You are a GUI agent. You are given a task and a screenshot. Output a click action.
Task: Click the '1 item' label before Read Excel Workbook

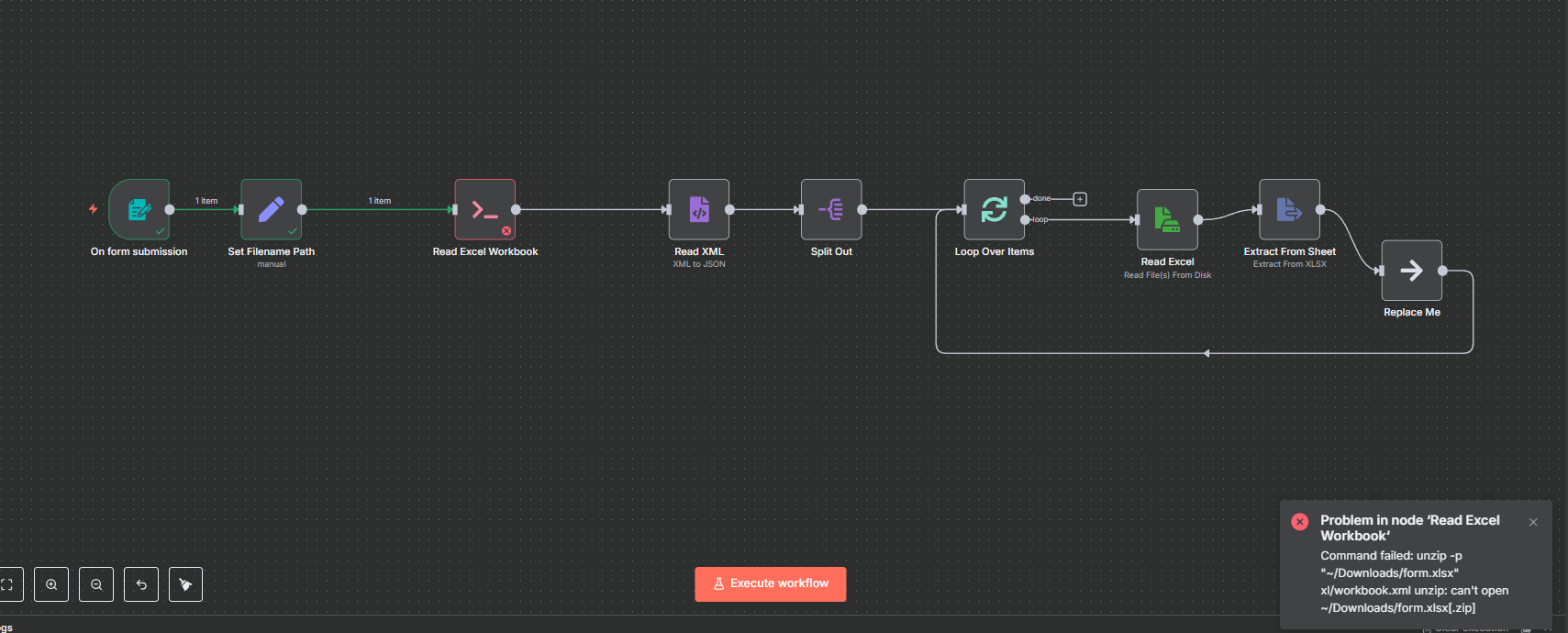point(380,201)
